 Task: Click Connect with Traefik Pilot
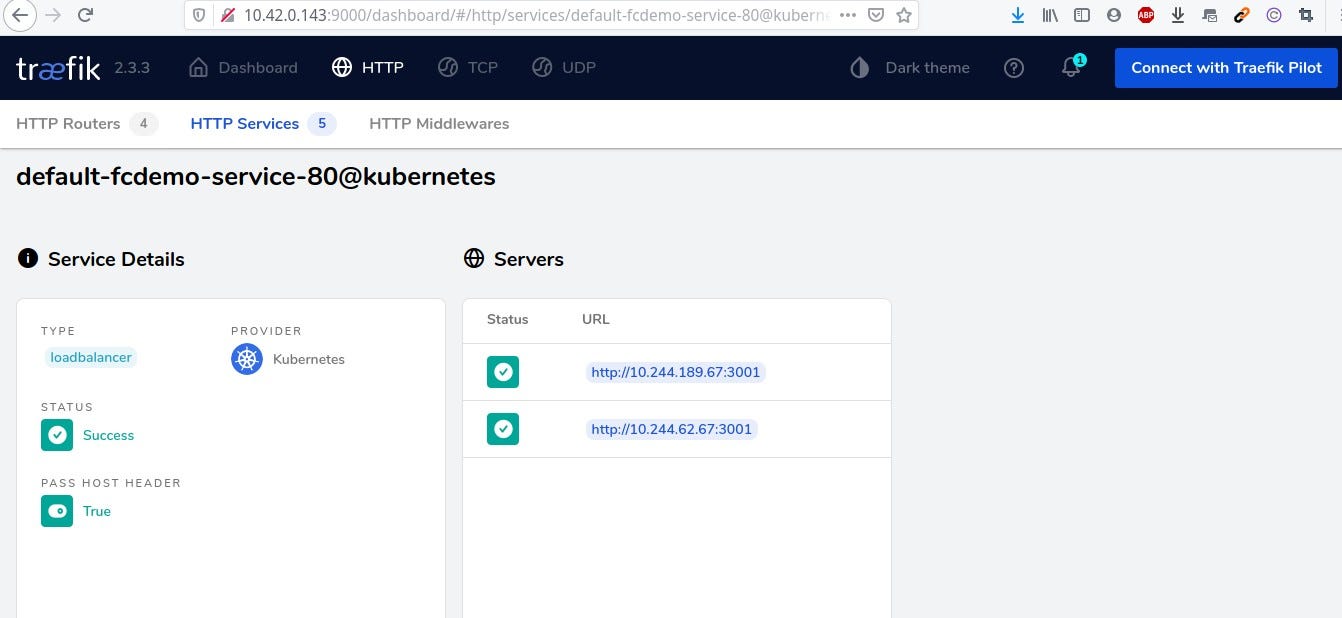pos(1226,68)
